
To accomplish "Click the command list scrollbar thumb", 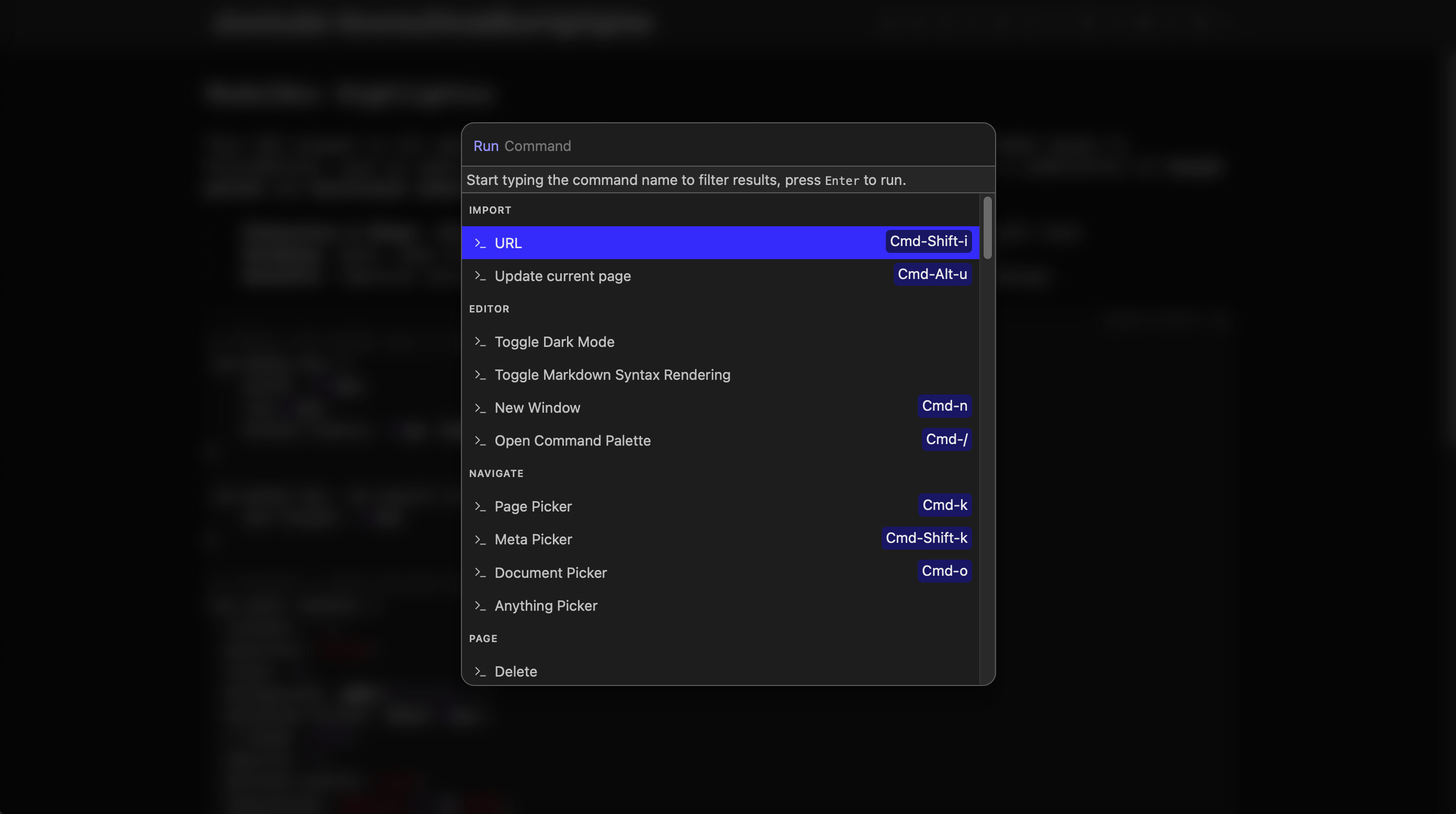I will click(987, 228).
